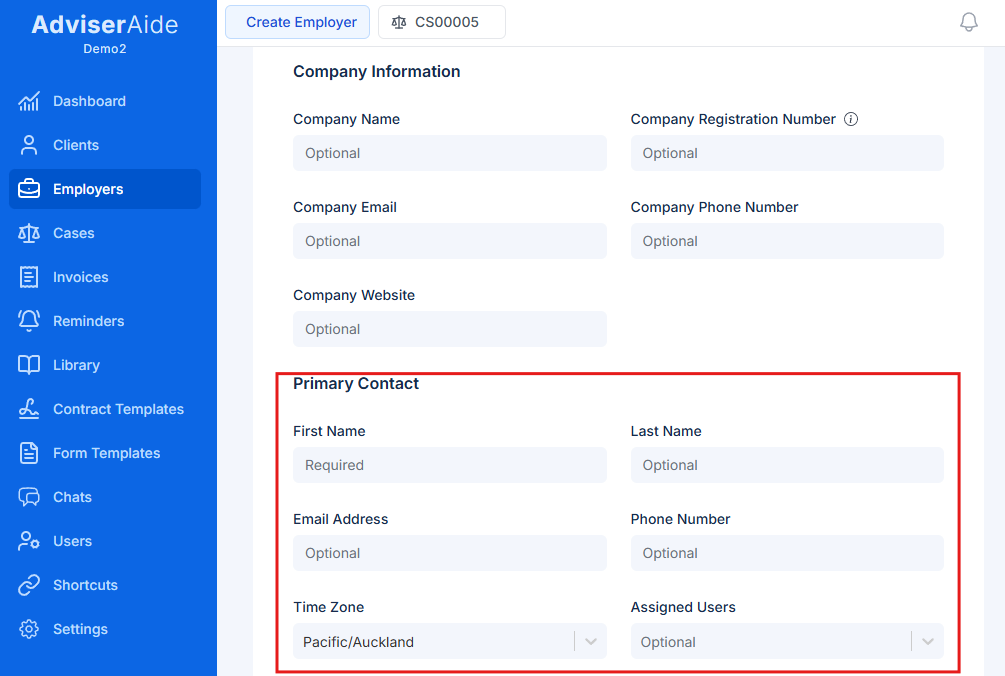Open the Cases menu label

click(74, 233)
